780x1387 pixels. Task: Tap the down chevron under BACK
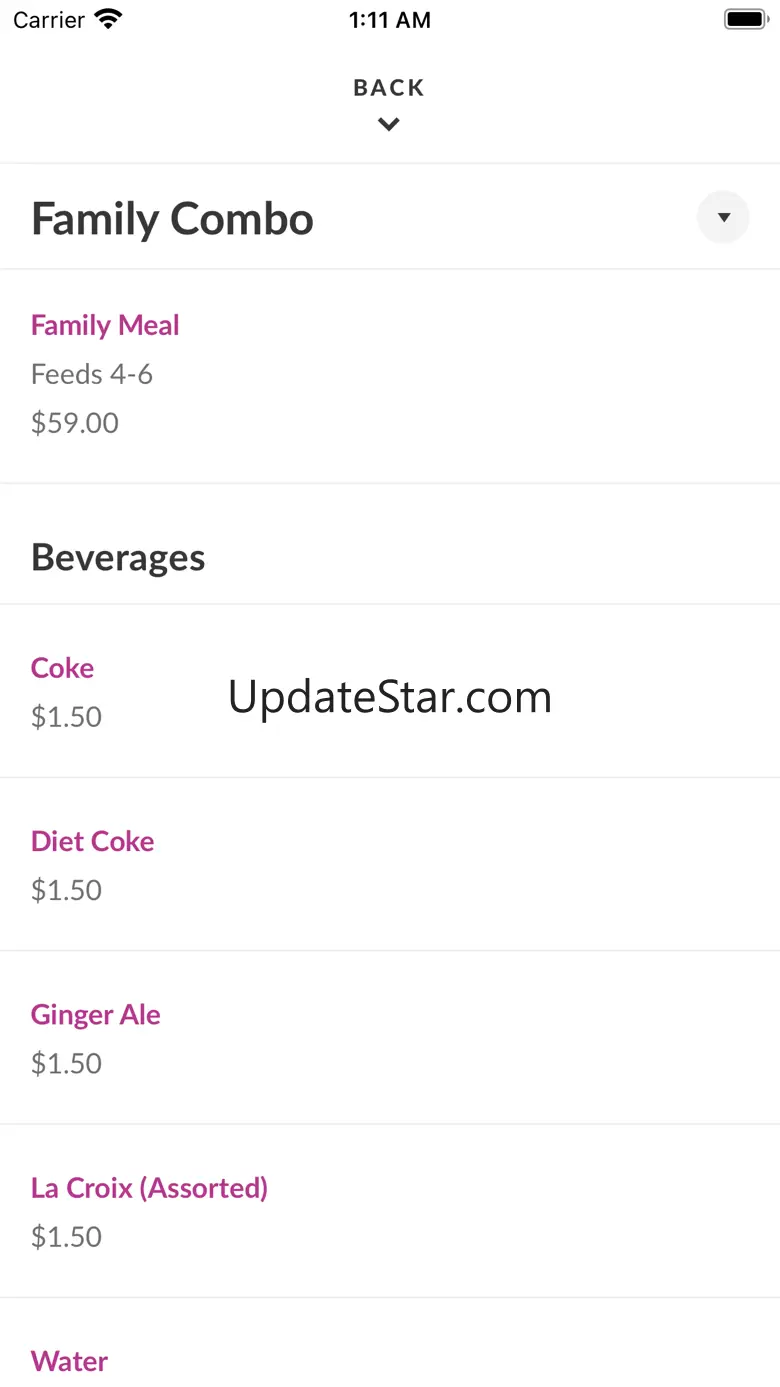(x=389, y=125)
